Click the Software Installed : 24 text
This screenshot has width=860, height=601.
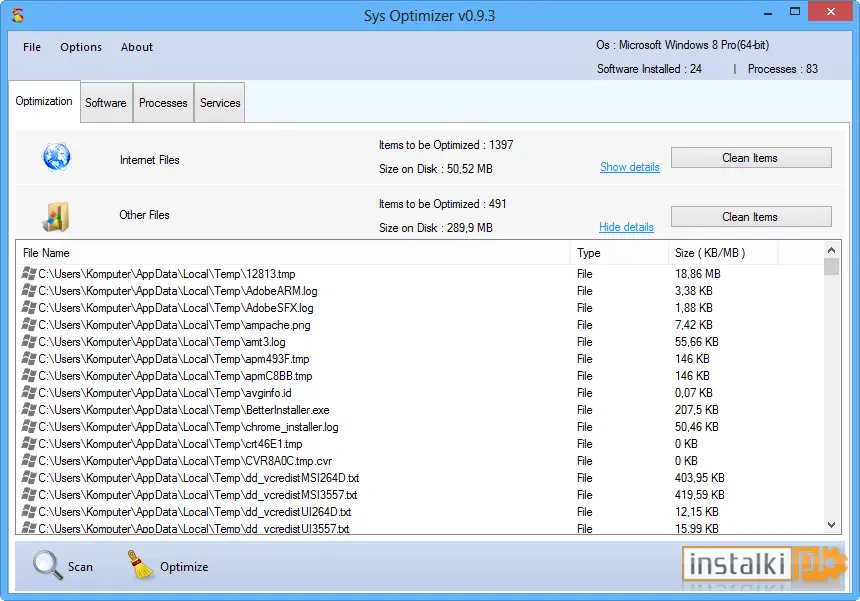point(649,69)
